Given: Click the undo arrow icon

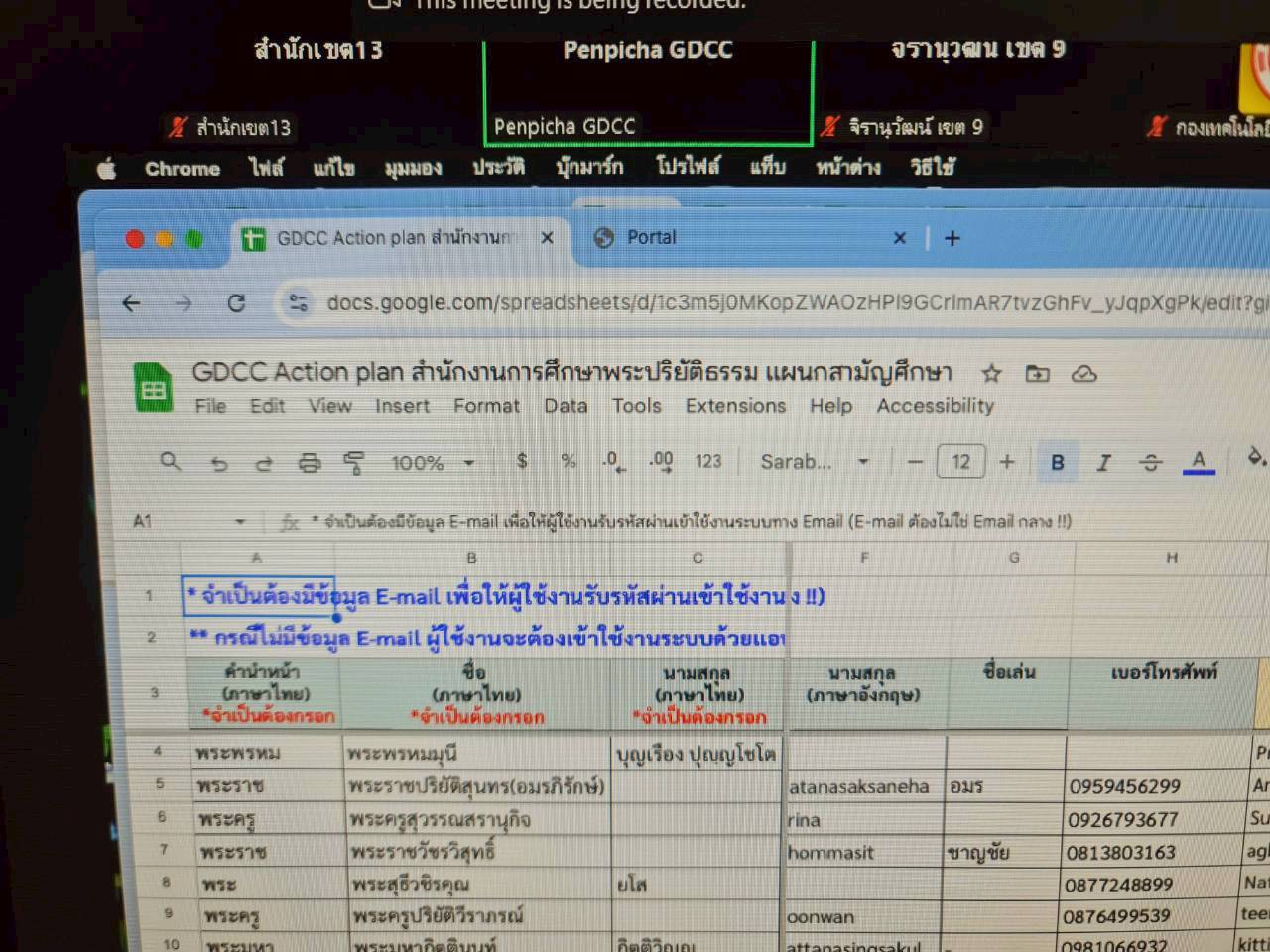Looking at the screenshot, I should 219,463.
